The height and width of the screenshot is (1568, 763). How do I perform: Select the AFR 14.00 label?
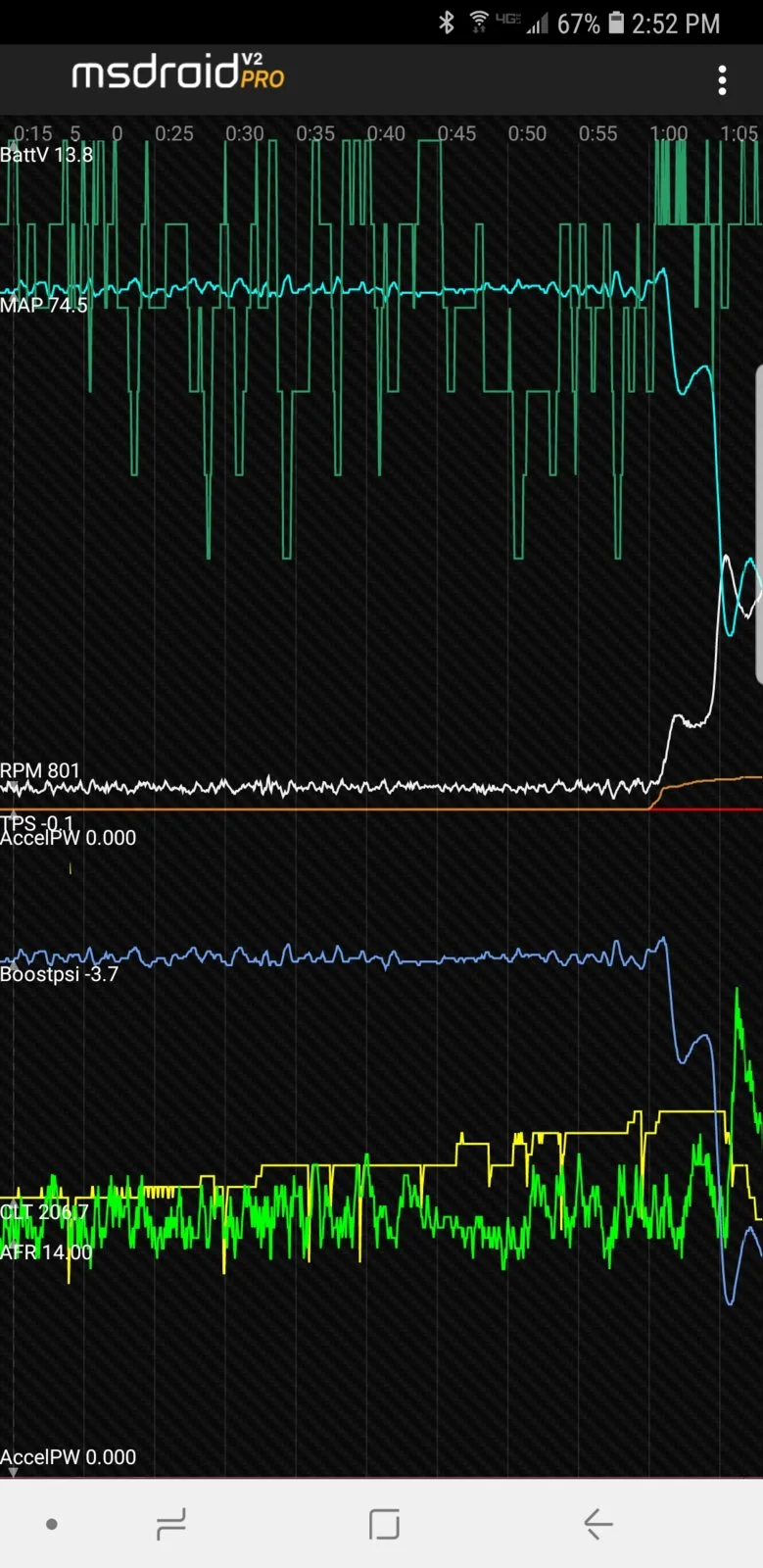pos(46,1251)
